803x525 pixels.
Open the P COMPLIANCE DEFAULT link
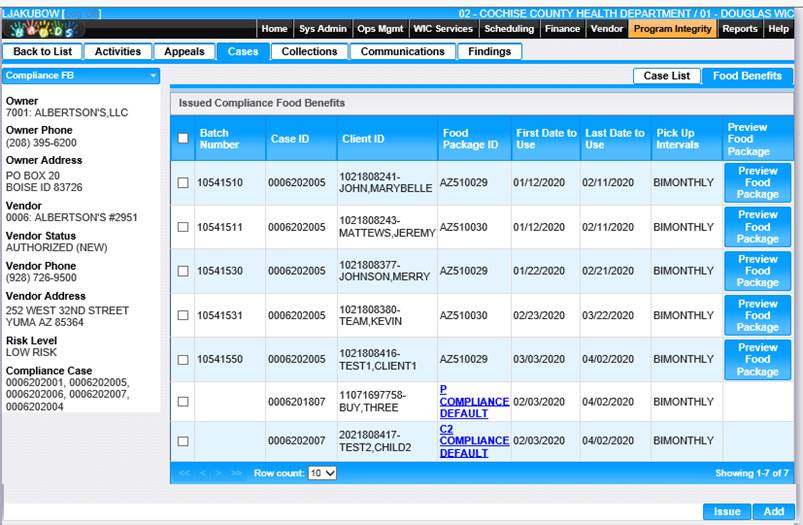tap(474, 402)
